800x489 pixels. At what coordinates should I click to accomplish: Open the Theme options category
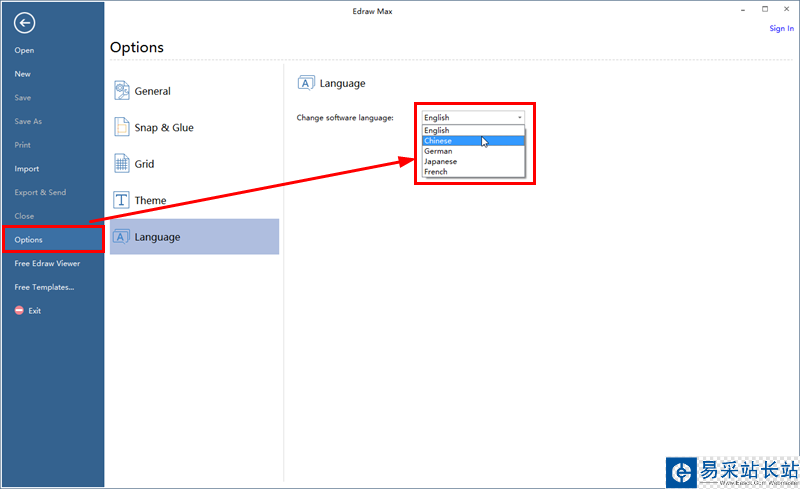point(194,200)
